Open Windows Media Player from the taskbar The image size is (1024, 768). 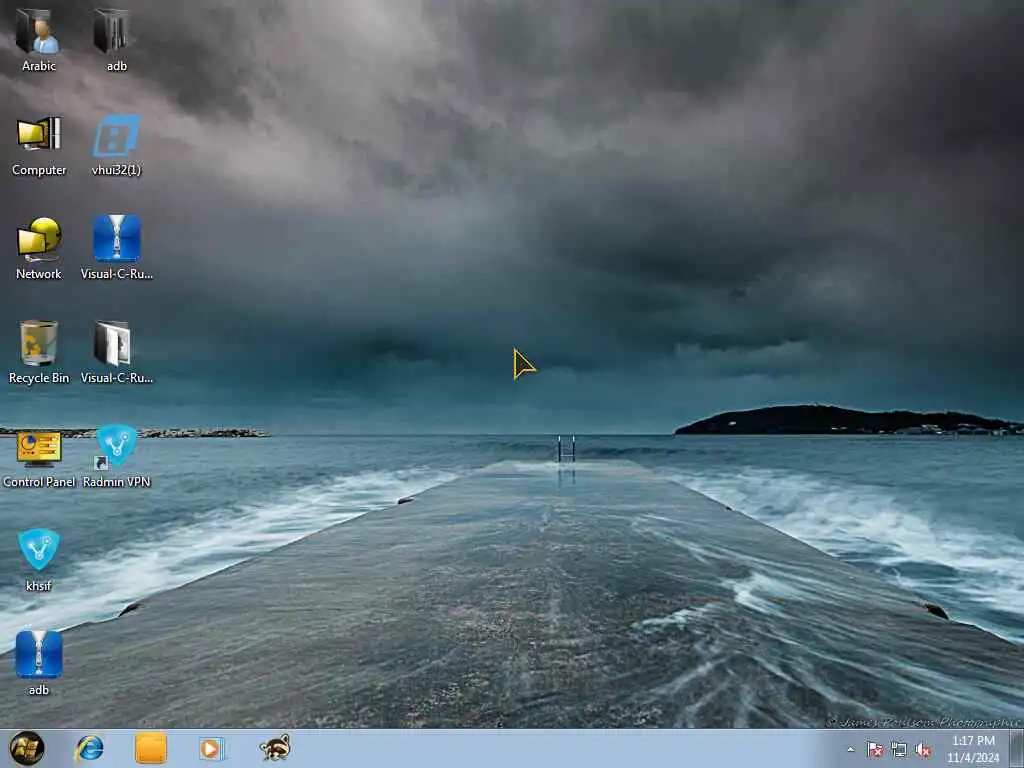pos(212,748)
